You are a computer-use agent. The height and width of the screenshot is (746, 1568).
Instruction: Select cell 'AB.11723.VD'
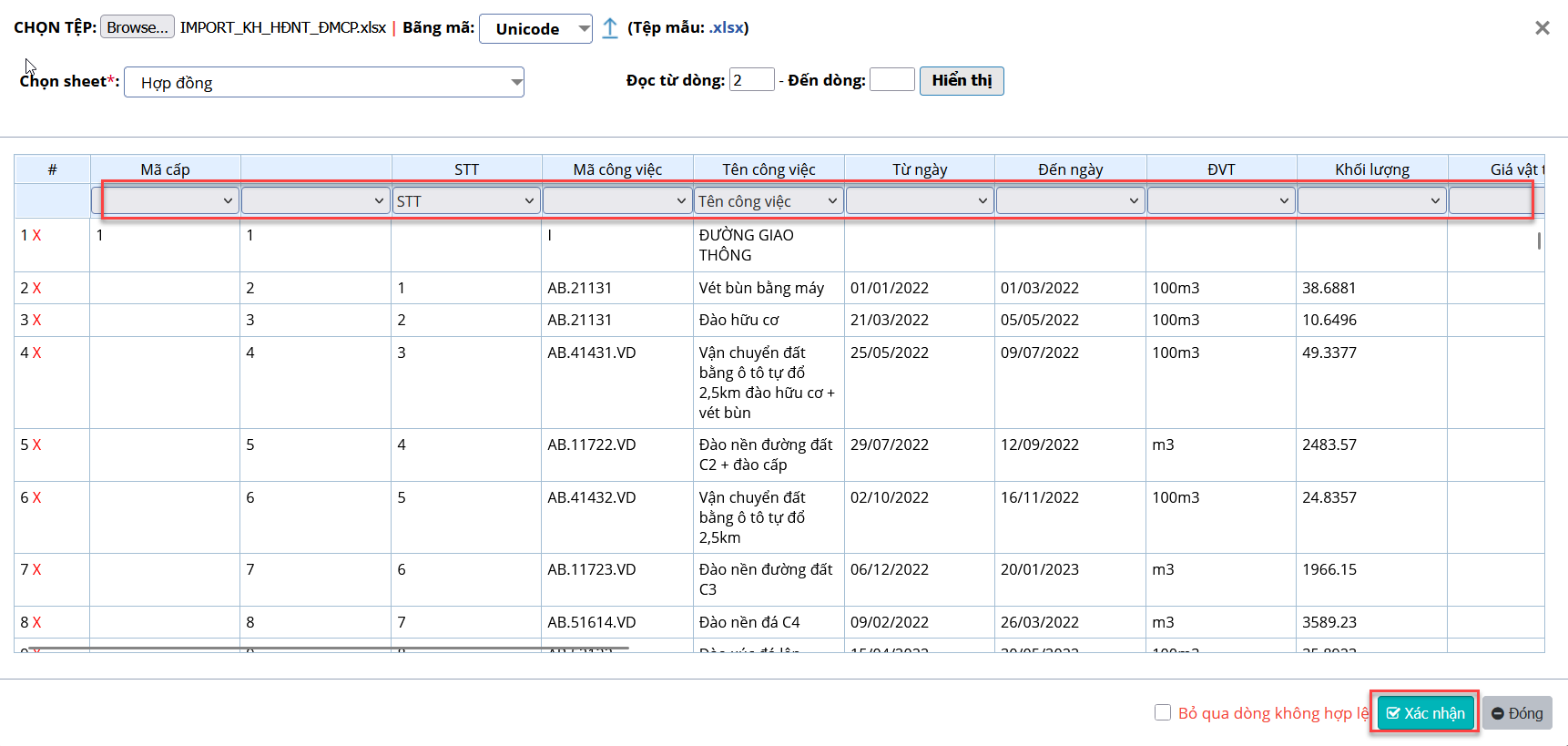pyautogui.click(x=617, y=579)
